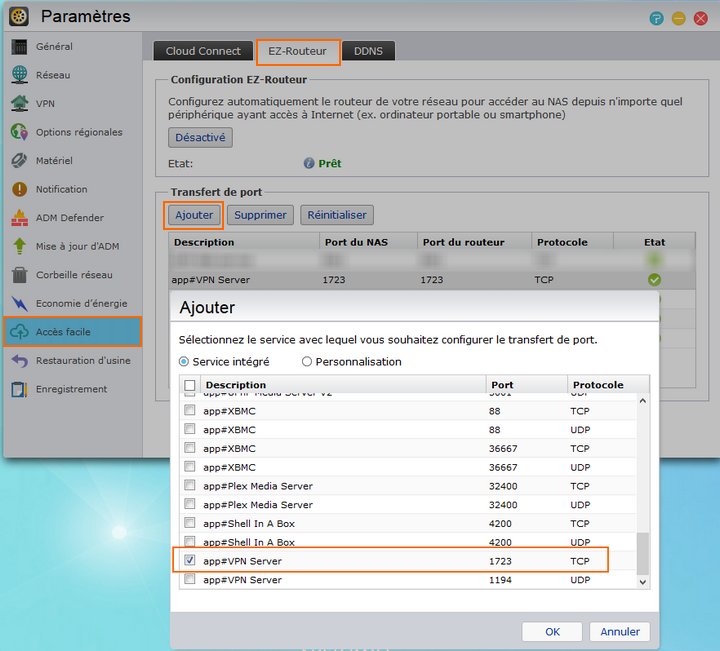The width and height of the screenshot is (720, 651).
Task: Click the Réinitialiser button
Action: click(337, 215)
